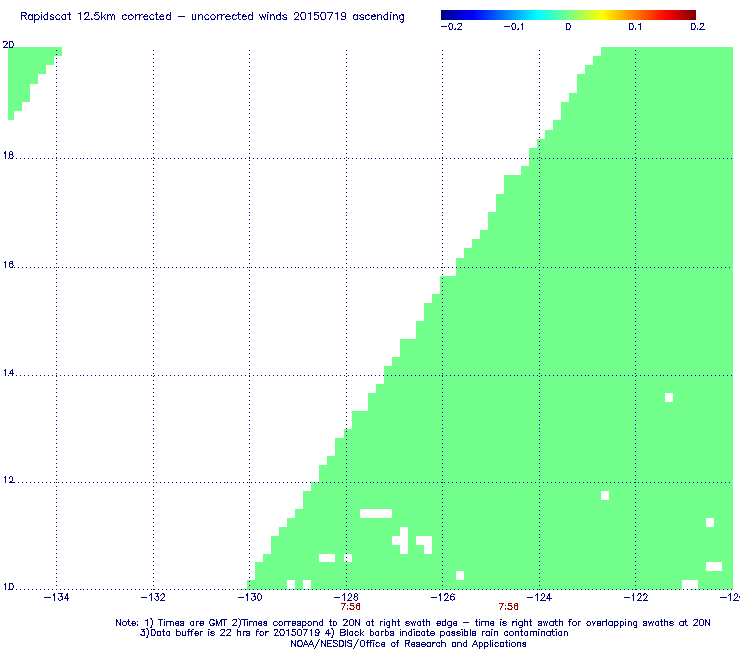Click the colorbar label 0.2

(x=698, y=27)
